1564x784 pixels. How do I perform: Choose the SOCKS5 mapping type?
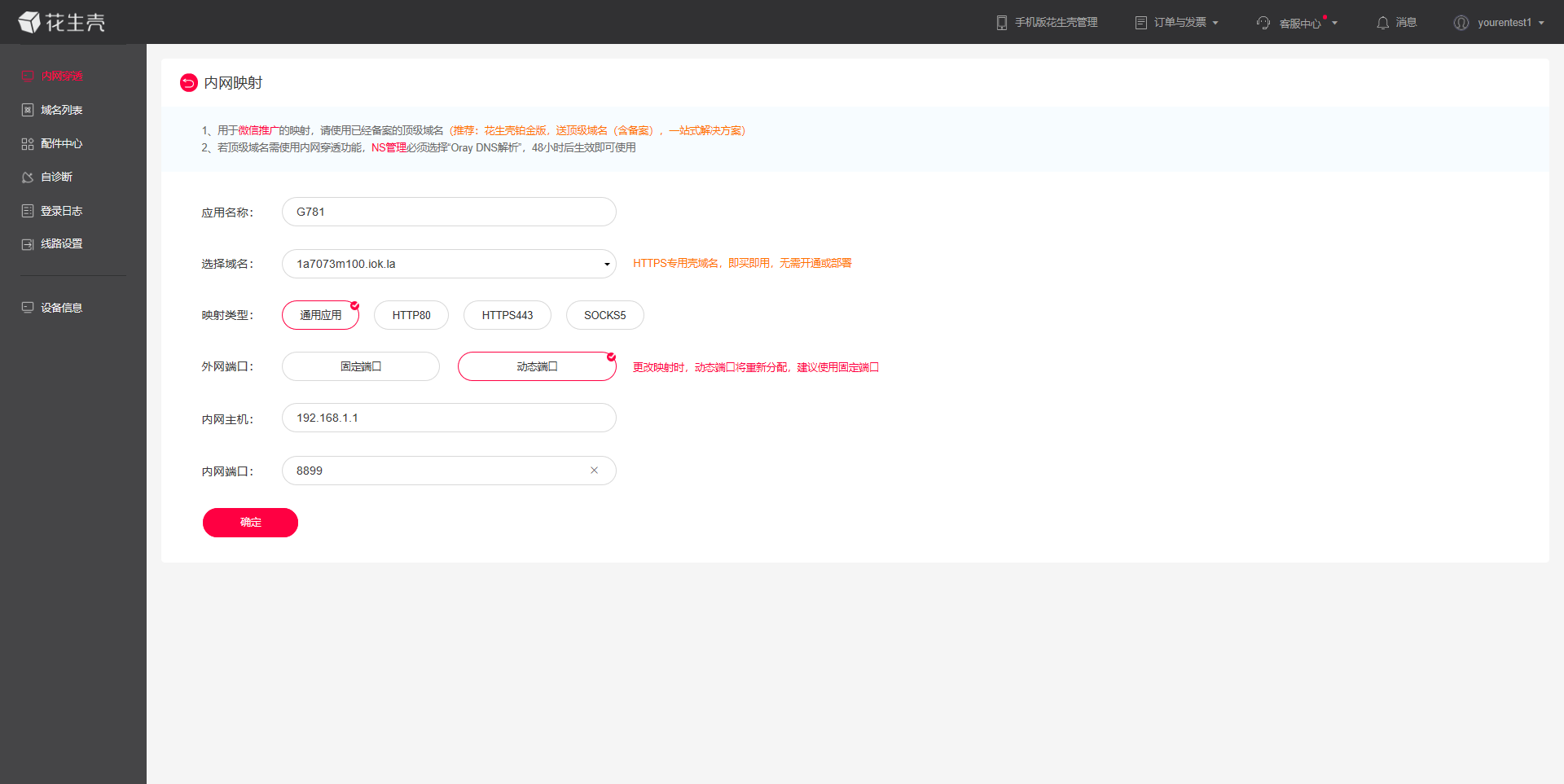[604, 315]
